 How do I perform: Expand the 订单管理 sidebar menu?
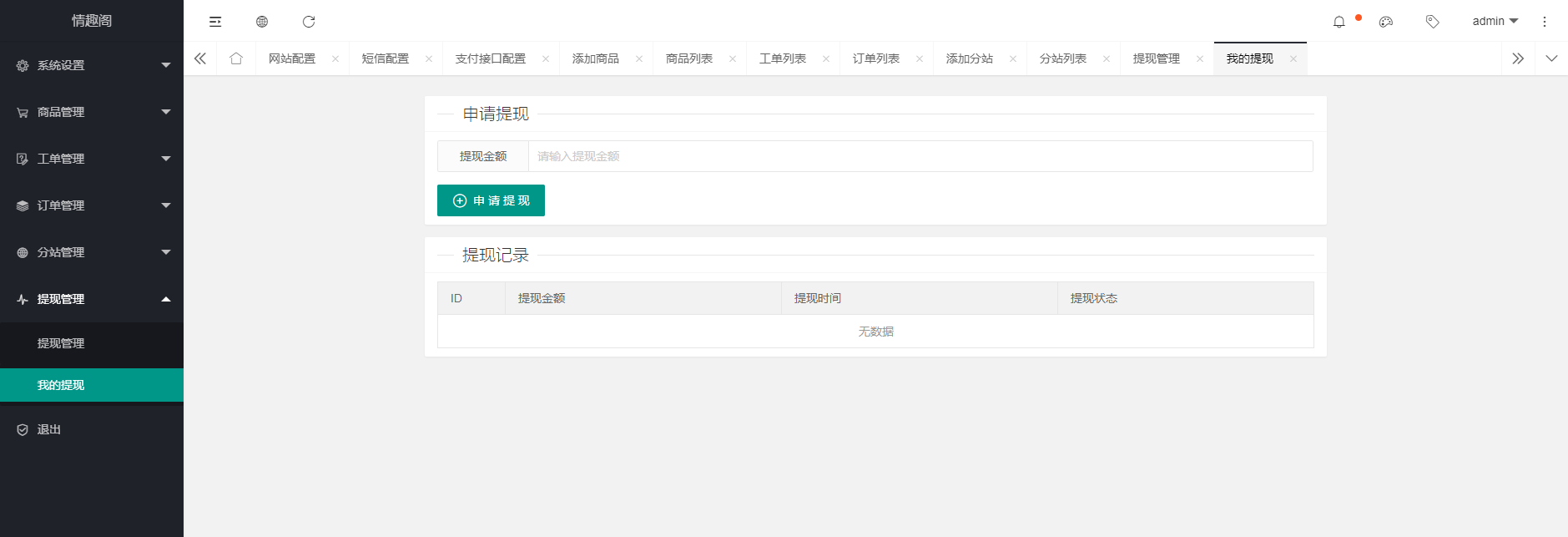(92, 205)
